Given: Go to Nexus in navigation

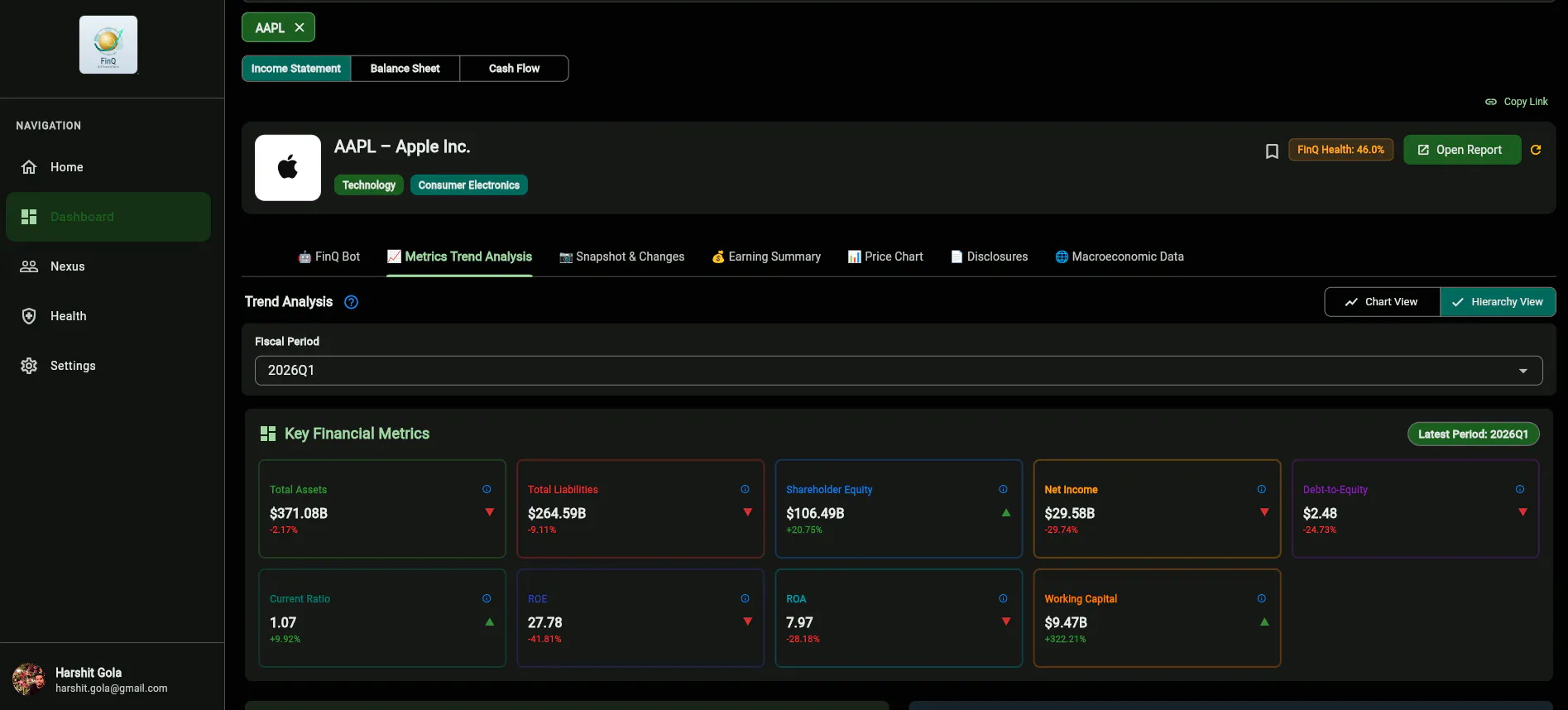Looking at the screenshot, I should point(108,266).
